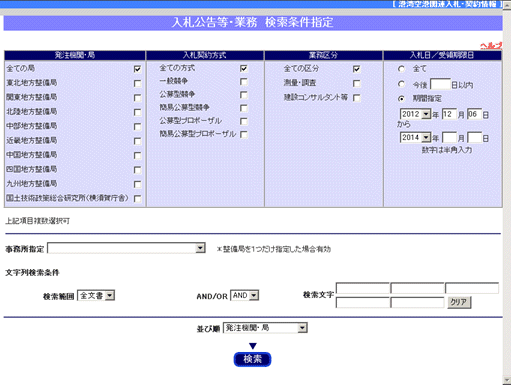Check the 国土技術政策総合研究所 checkbox
511x385 pixels.
[x=137, y=199]
